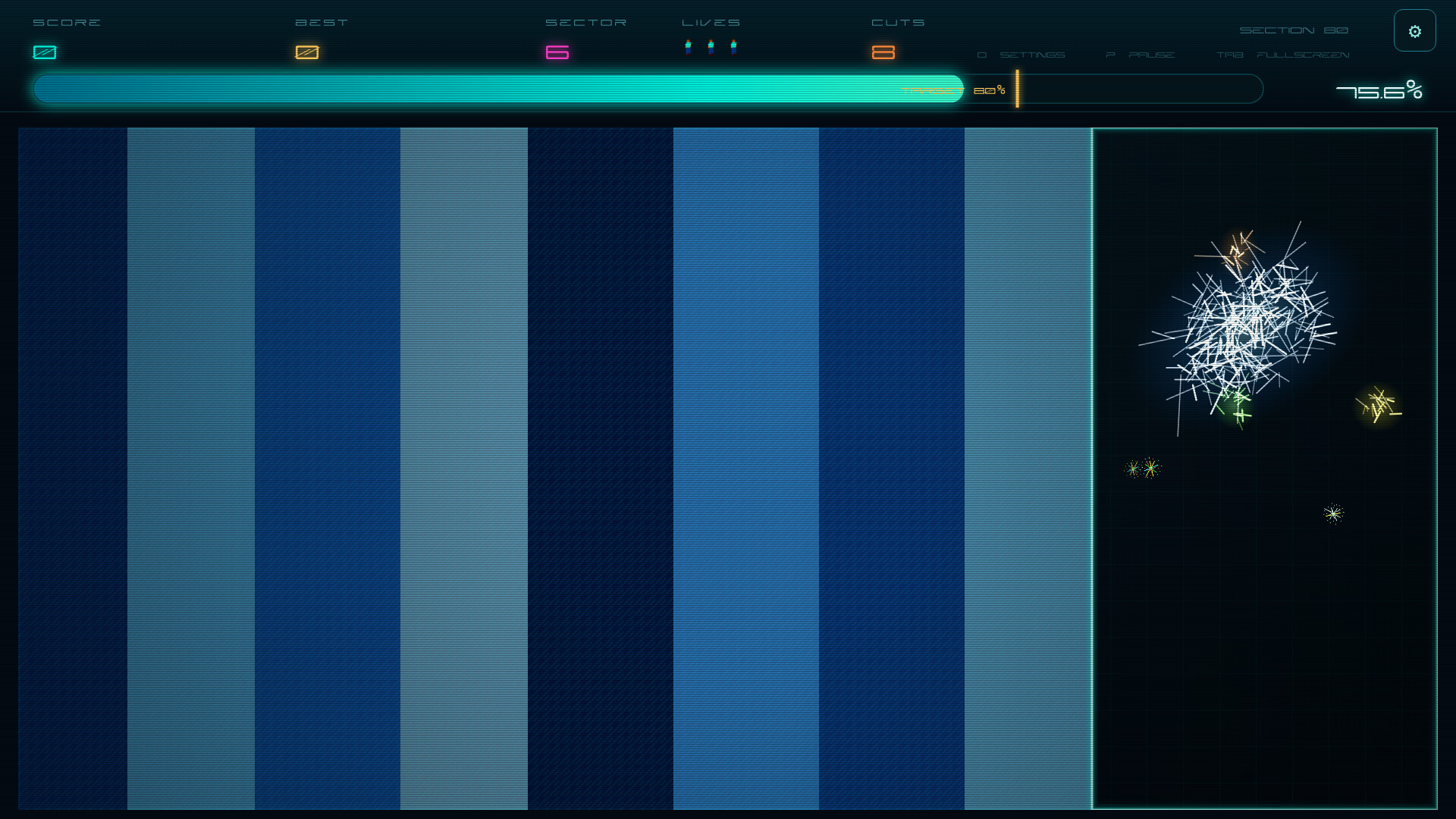
Task: Click the yellow value under BEST
Action: pyautogui.click(x=307, y=52)
